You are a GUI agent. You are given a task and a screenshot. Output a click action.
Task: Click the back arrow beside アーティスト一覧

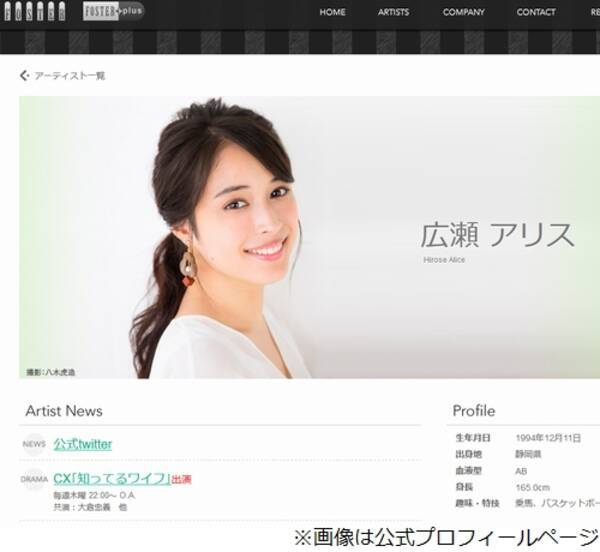[x=25, y=75]
